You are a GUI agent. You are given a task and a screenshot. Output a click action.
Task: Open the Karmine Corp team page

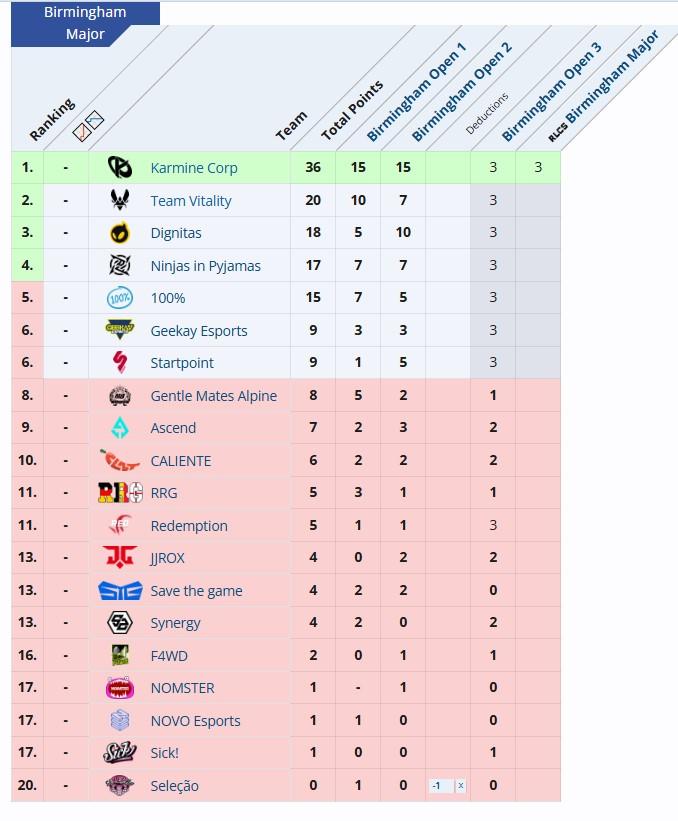tap(194, 168)
